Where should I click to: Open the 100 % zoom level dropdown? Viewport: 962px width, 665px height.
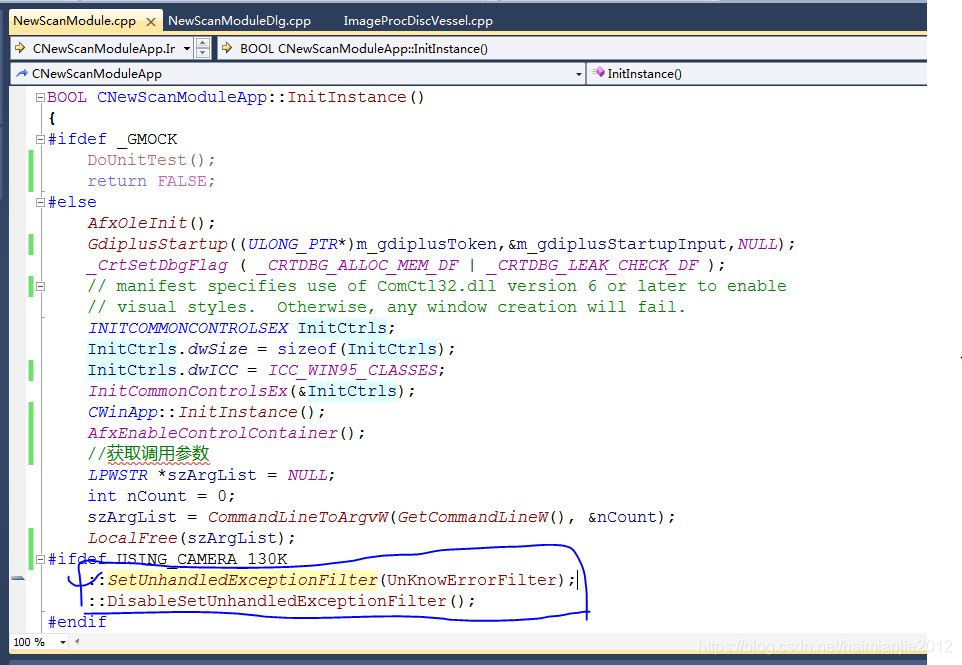(63, 642)
